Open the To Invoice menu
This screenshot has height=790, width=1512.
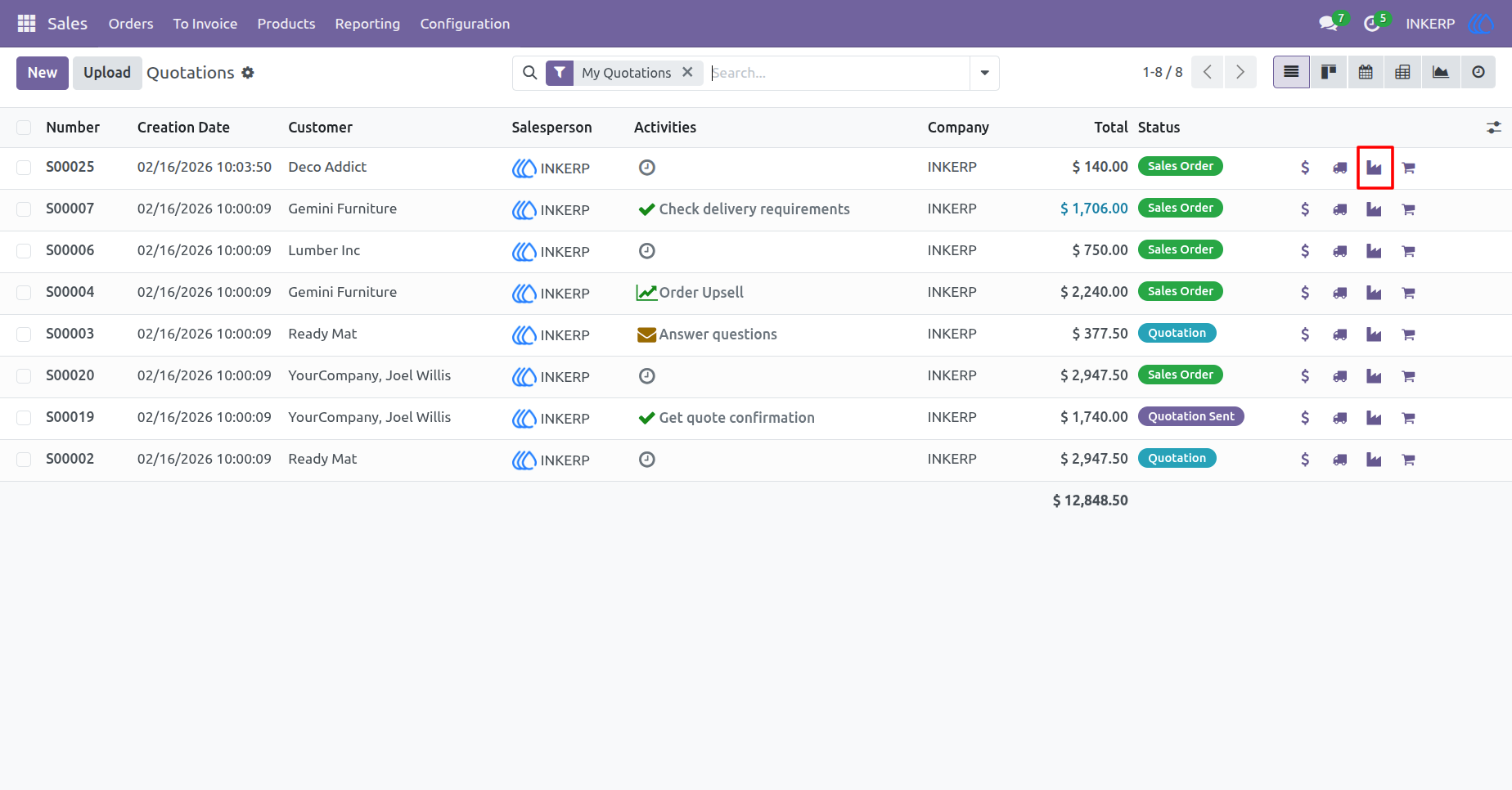[x=205, y=24]
